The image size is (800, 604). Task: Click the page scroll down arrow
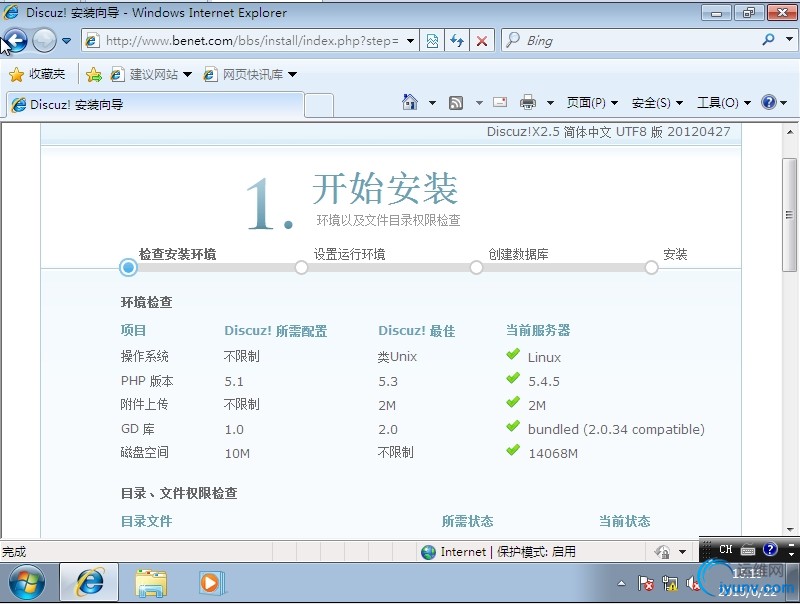[x=790, y=530]
